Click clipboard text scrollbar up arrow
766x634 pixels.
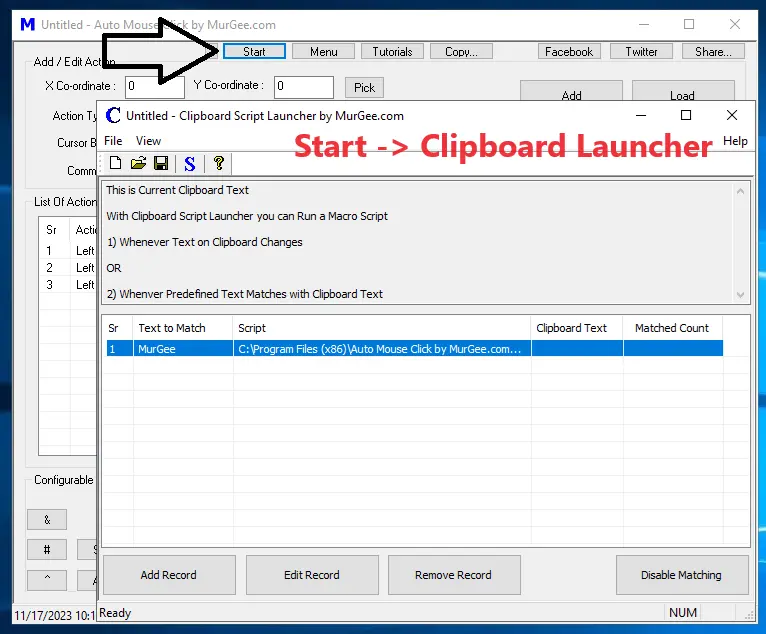(x=741, y=191)
